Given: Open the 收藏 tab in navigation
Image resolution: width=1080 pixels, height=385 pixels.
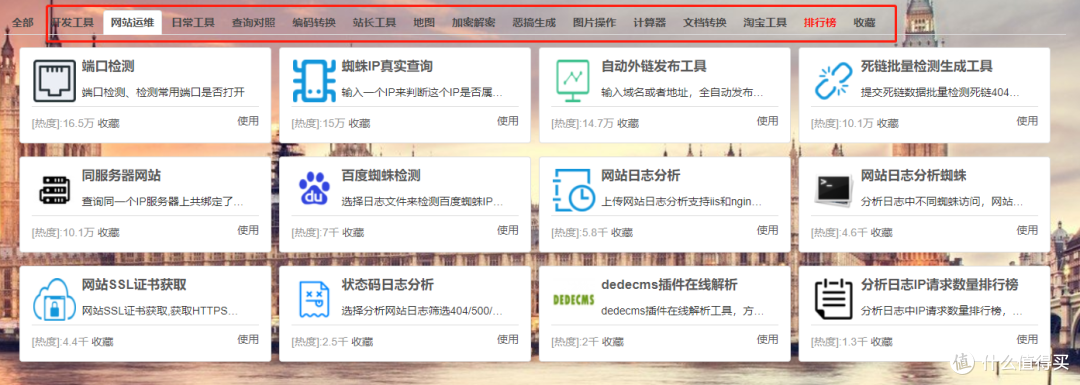Looking at the screenshot, I should [x=864, y=22].
